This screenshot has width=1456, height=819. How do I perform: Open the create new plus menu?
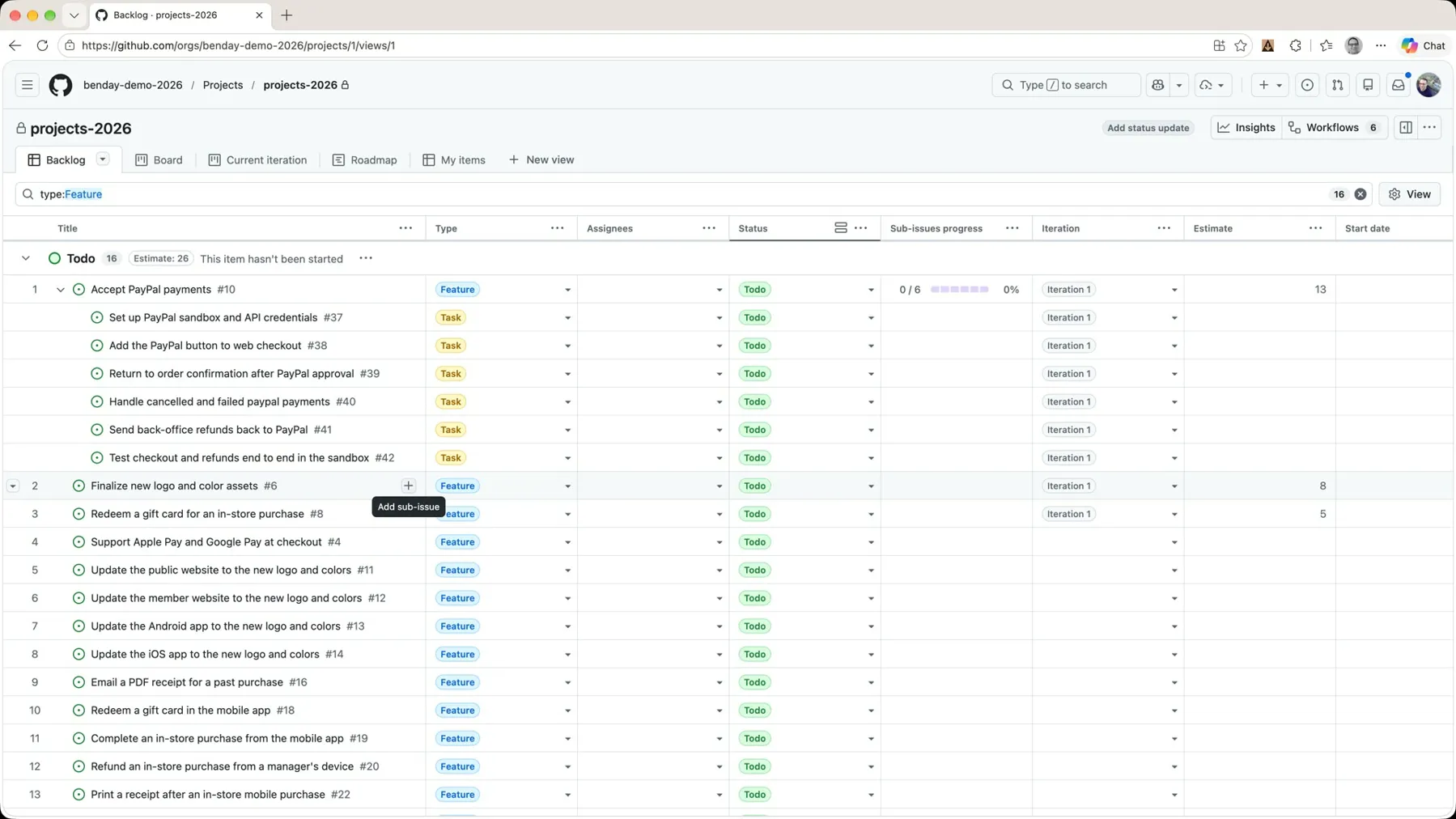click(1269, 85)
